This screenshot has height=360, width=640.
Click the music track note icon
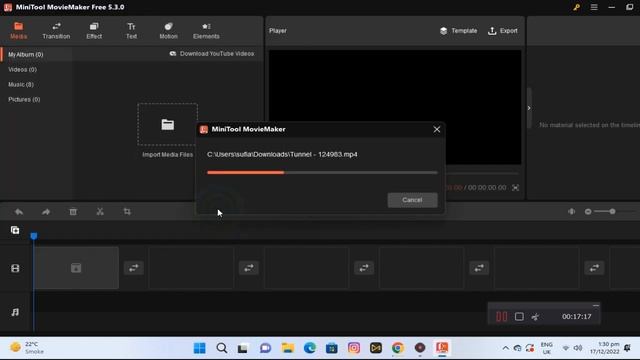pos(15,312)
